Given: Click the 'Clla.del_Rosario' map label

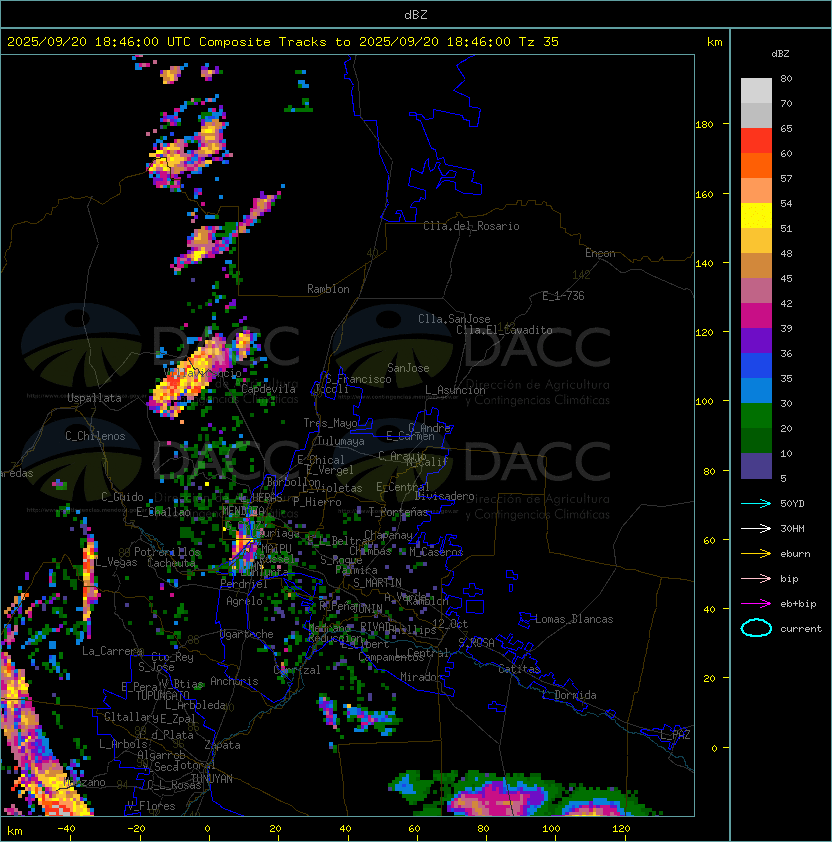Looking at the screenshot, I should [x=471, y=226].
